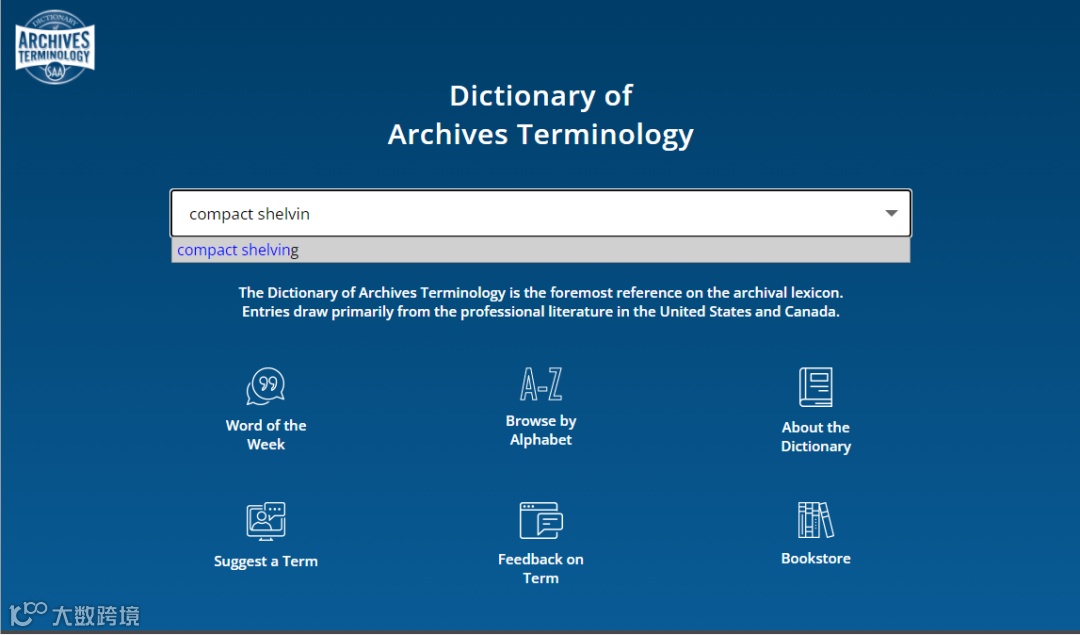Image resolution: width=1080 pixels, height=635 pixels.
Task: Follow the 'Suggest a Term' text link
Action: [x=266, y=561]
